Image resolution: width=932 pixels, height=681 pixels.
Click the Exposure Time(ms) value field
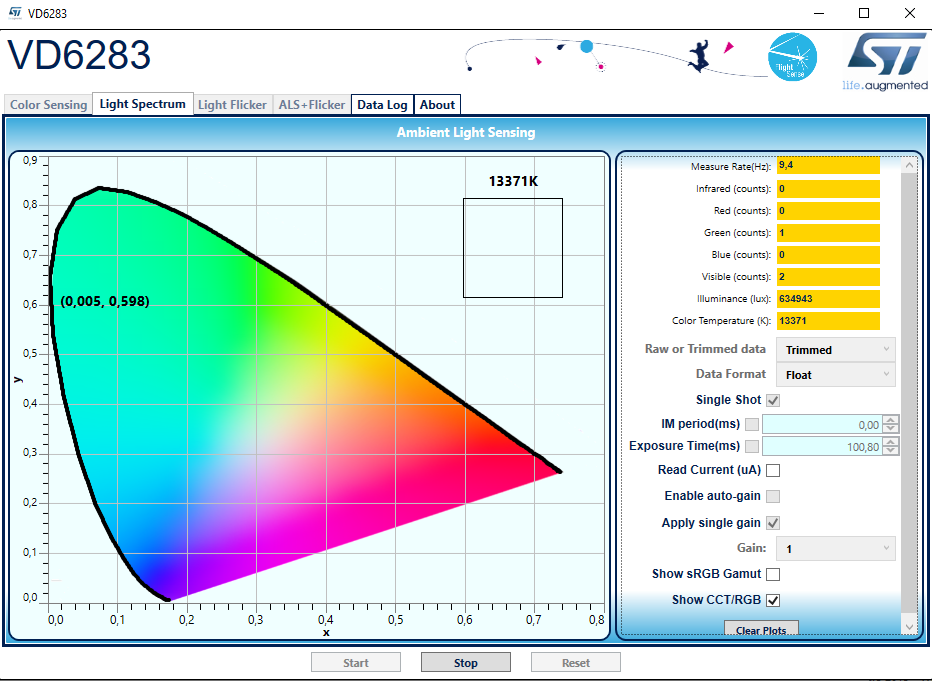pos(822,446)
